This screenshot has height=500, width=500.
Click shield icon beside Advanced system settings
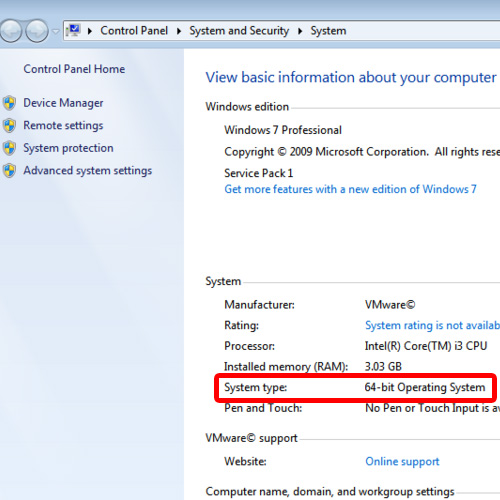click(x=10, y=171)
